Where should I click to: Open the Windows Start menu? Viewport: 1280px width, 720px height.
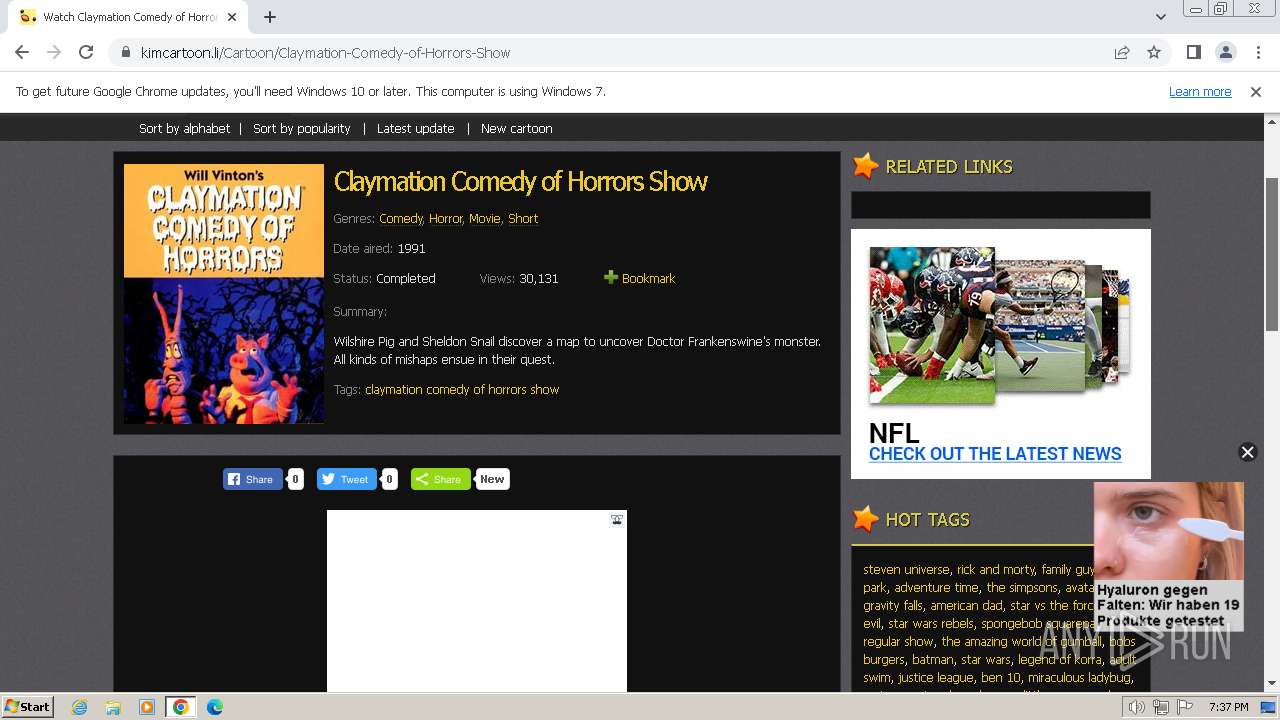click(x=28, y=706)
